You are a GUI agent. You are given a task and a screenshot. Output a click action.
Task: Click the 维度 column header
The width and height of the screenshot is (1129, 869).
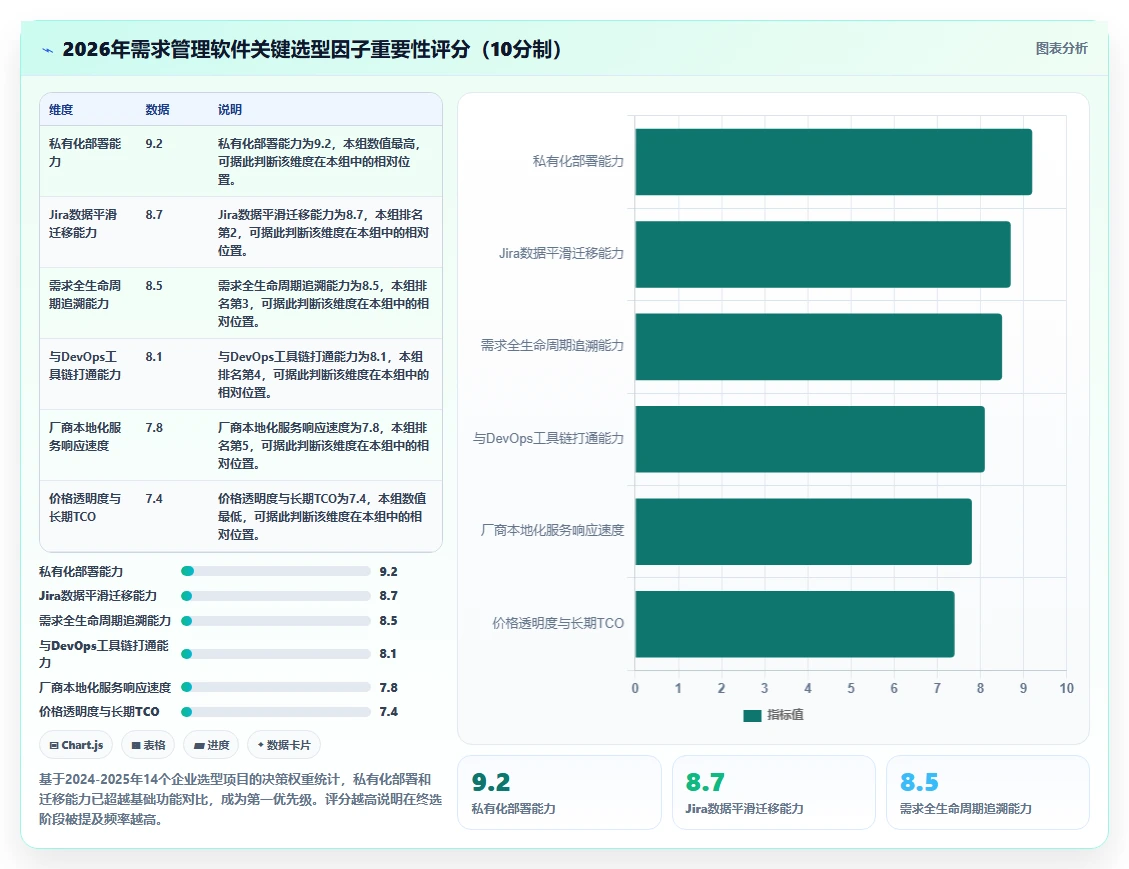pyautogui.click(x=61, y=109)
